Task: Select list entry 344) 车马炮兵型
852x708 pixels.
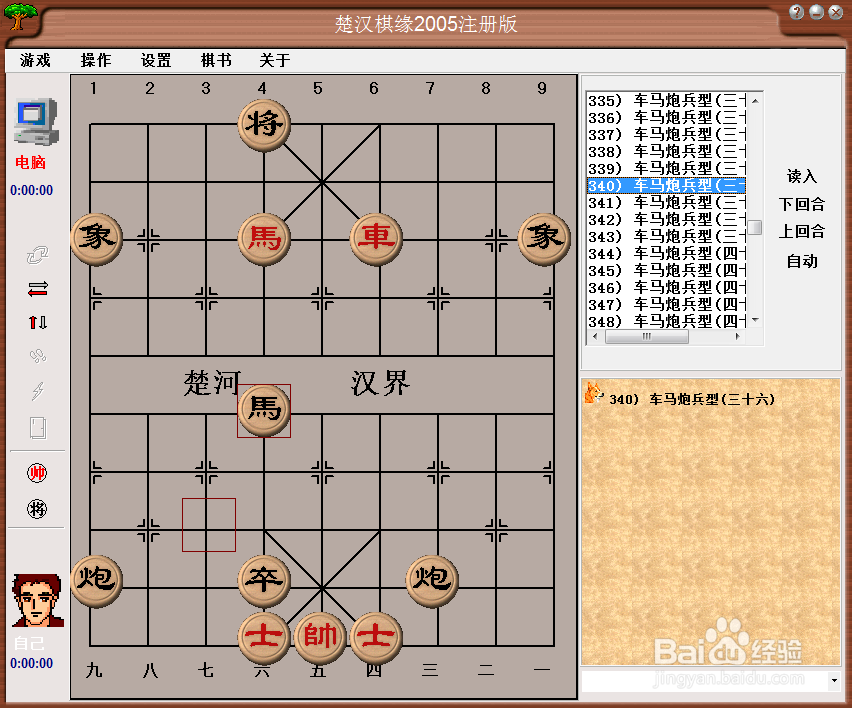Action: (666, 254)
